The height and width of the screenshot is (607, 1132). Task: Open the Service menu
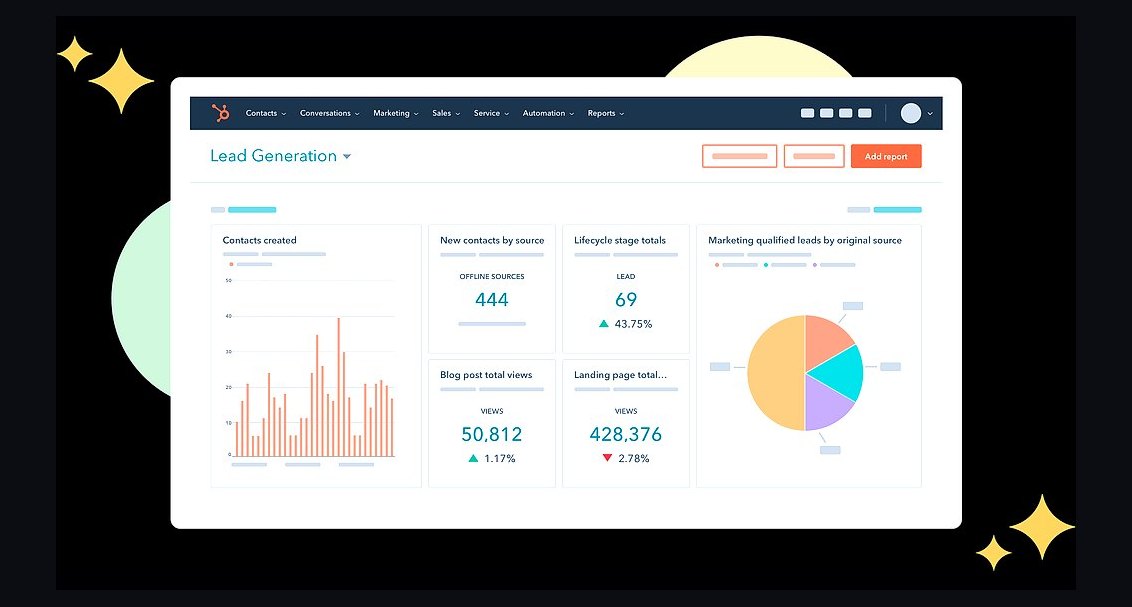tap(492, 113)
